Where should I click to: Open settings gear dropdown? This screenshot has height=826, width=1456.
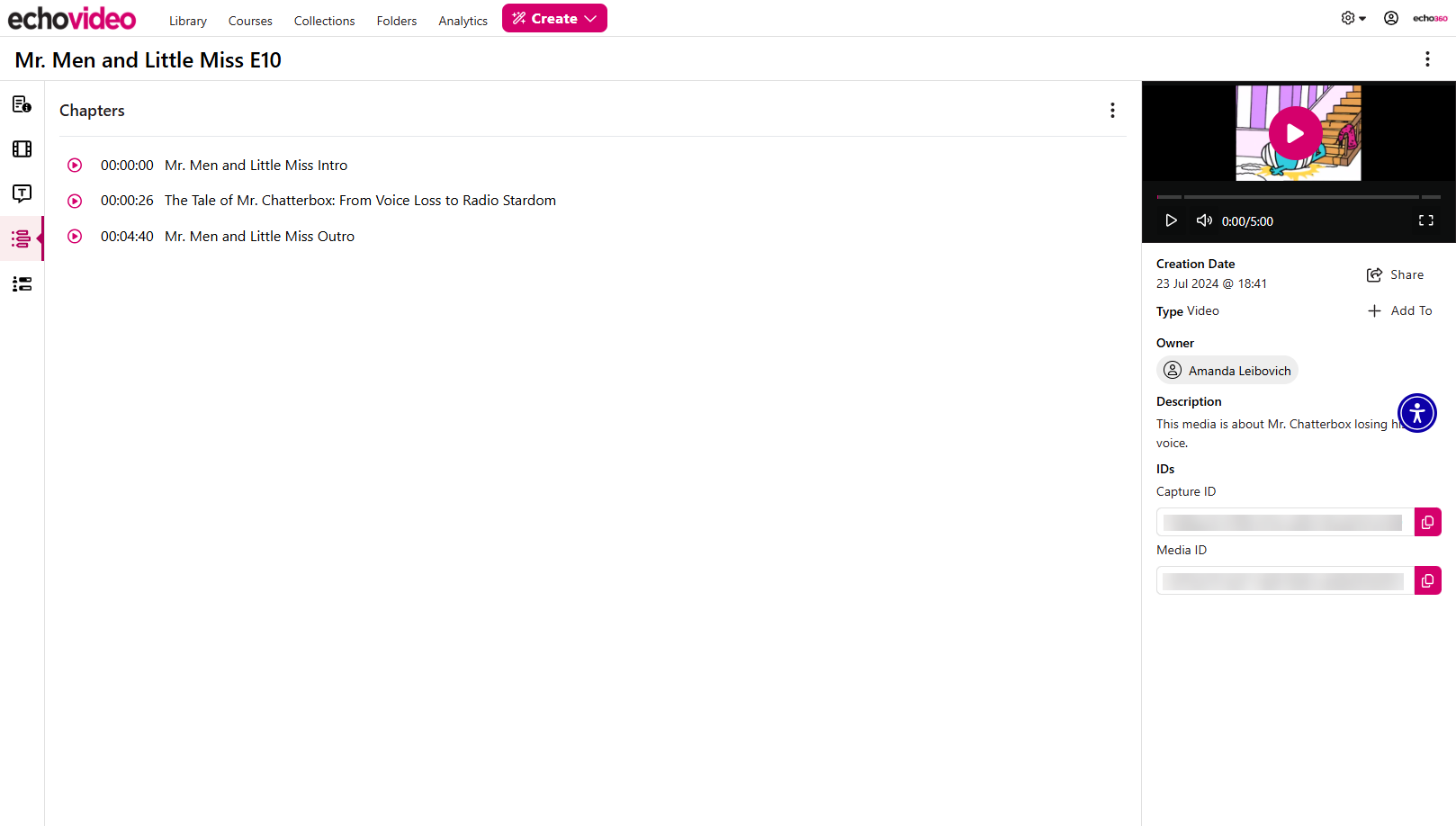1353,18
